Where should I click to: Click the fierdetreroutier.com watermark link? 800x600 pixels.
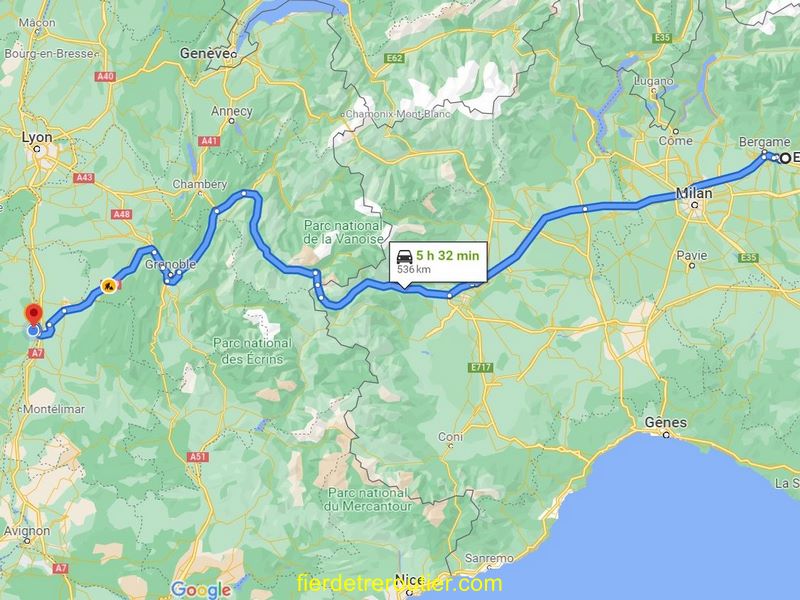(399, 583)
